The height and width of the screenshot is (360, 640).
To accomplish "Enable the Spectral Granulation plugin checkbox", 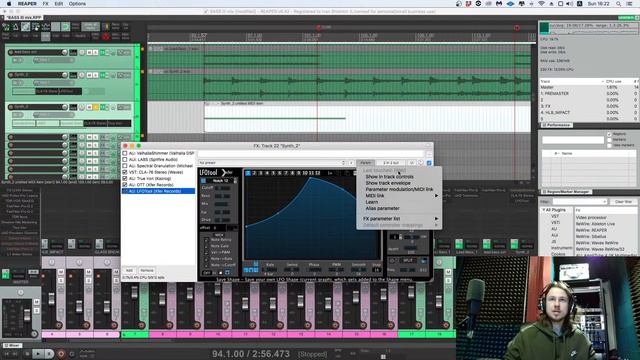I will (x=125, y=166).
